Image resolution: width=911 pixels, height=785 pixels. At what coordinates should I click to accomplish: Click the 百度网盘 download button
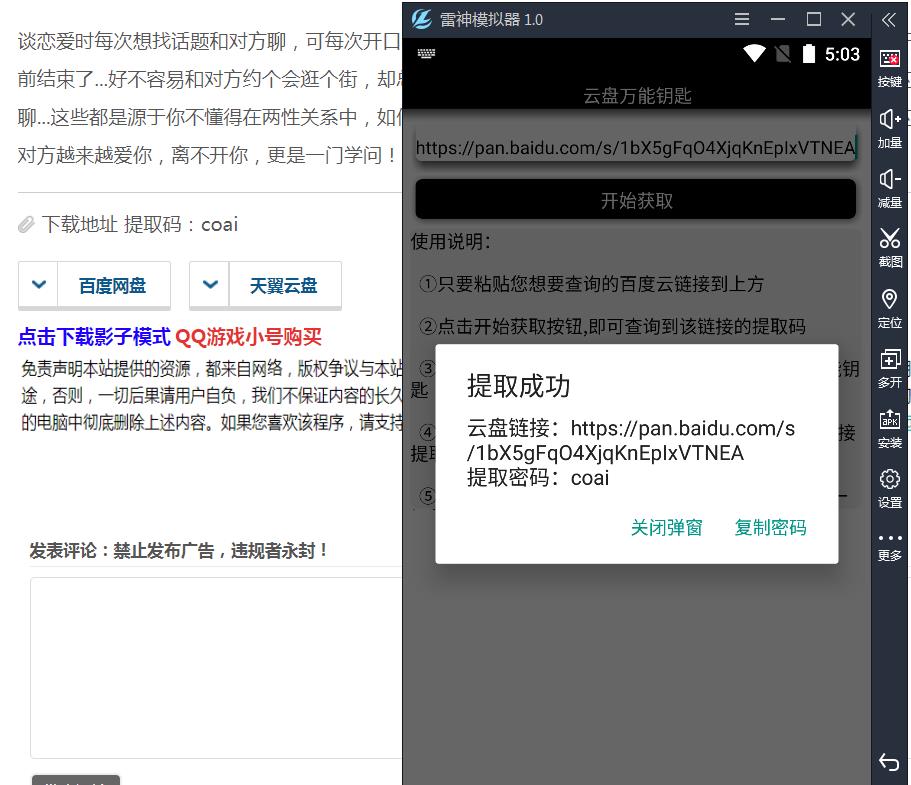coord(113,285)
